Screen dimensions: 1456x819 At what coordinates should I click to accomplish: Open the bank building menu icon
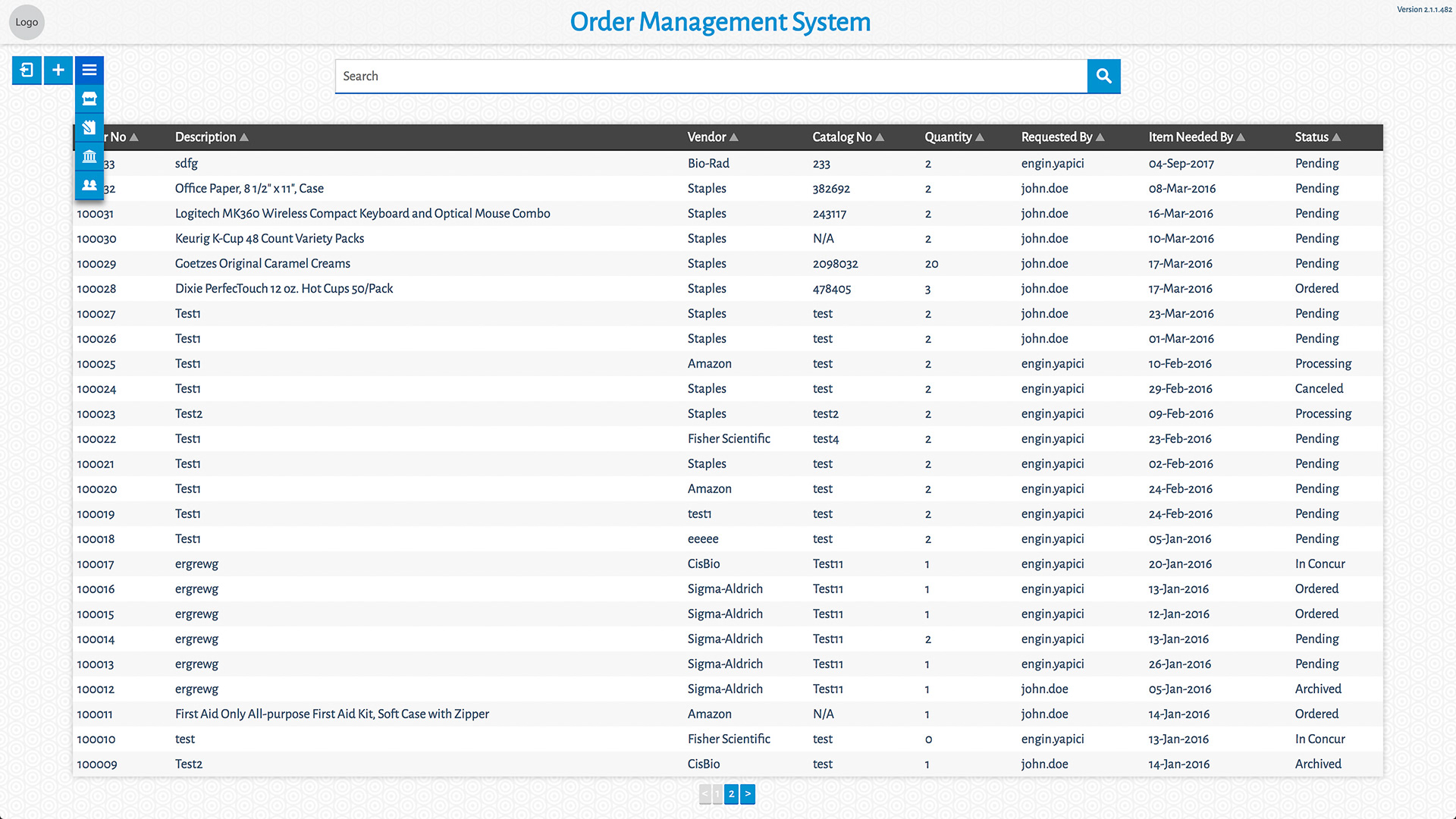89,156
